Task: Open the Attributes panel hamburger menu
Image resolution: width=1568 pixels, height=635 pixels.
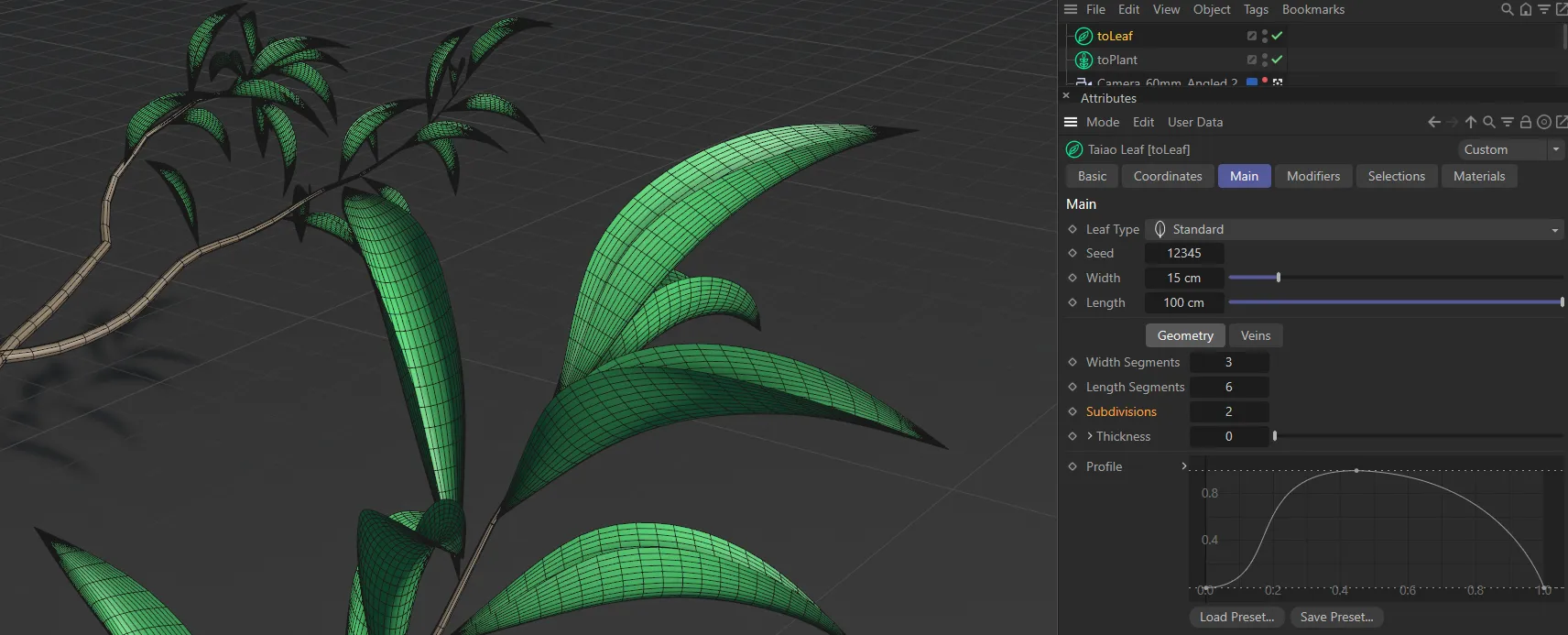Action: tap(1070, 122)
